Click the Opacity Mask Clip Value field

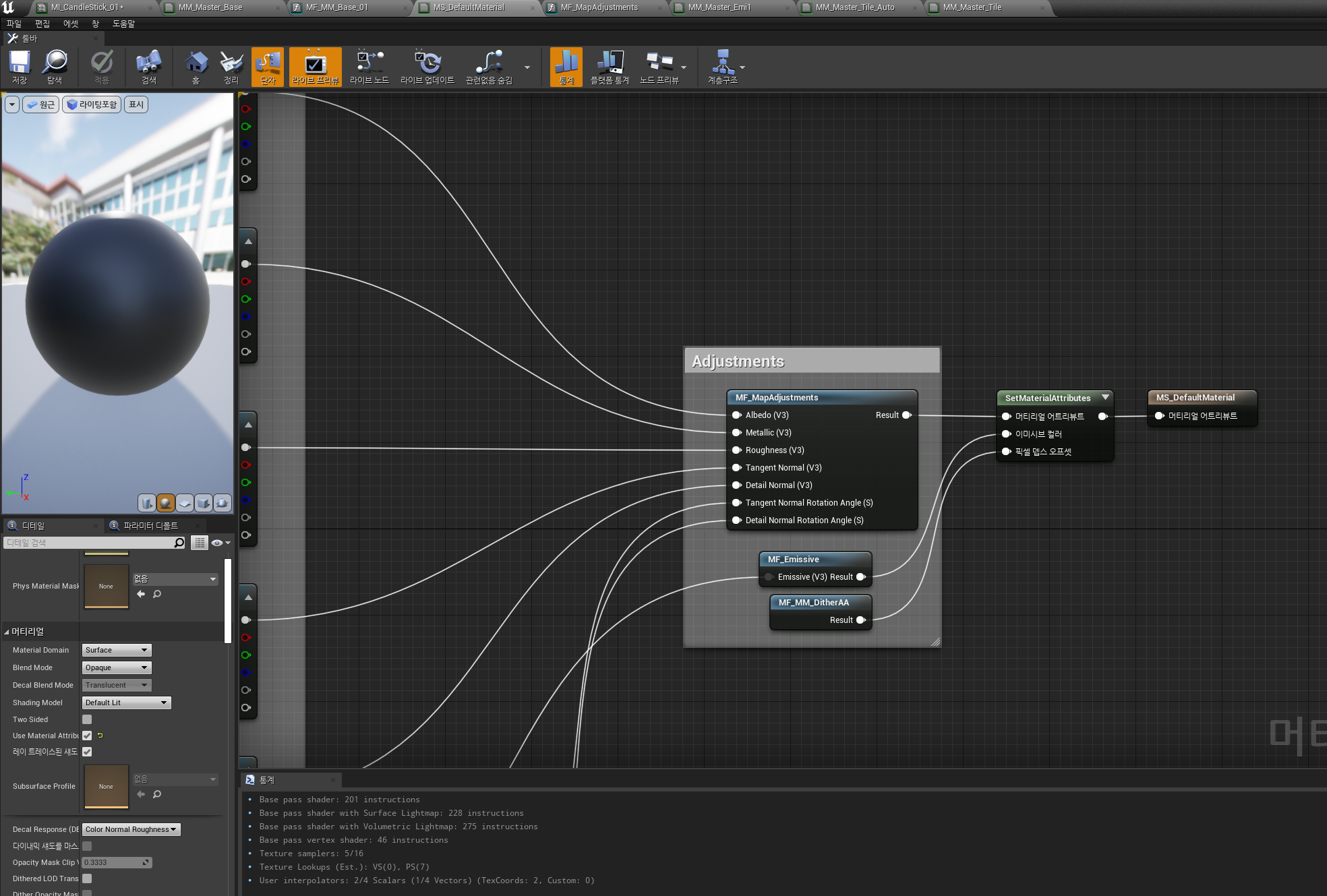point(117,862)
